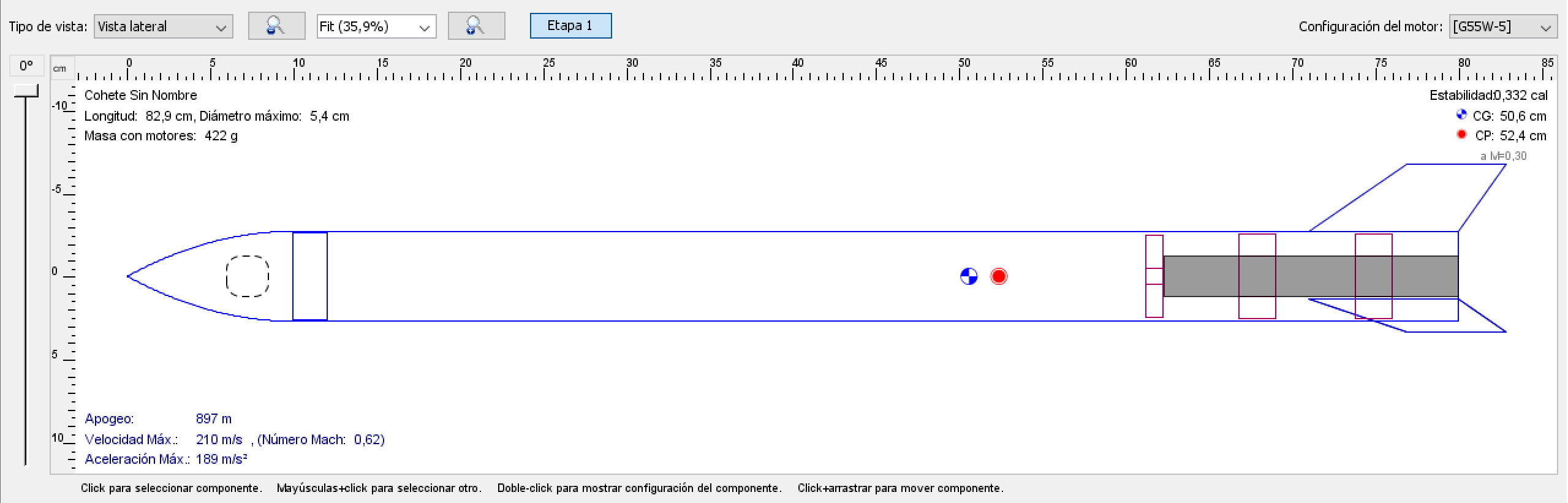Image resolution: width=1568 pixels, height=503 pixels.
Task: Click the red CP marker on rocket
Action: (x=998, y=276)
